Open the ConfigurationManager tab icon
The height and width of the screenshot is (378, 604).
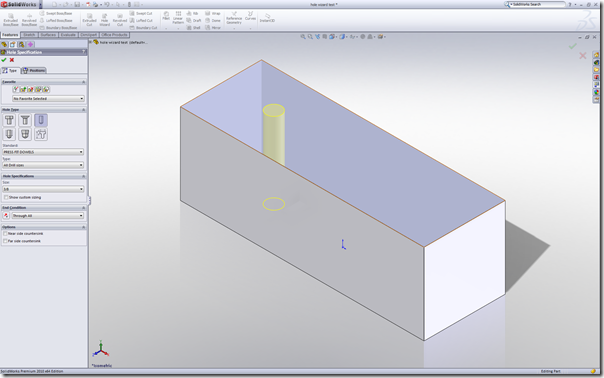22,44
